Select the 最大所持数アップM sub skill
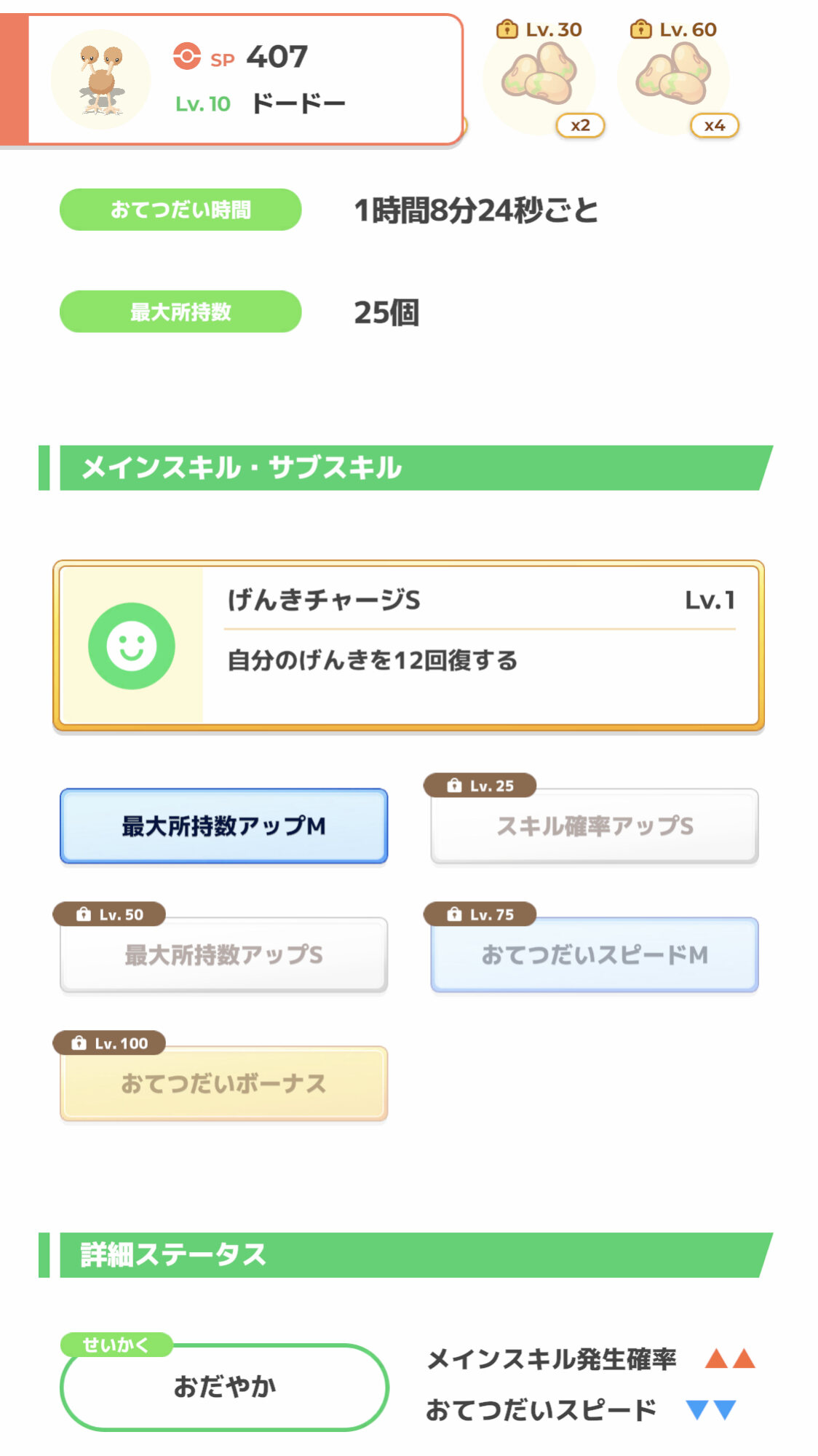This screenshot has width=818, height=1456. (x=223, y=826)
